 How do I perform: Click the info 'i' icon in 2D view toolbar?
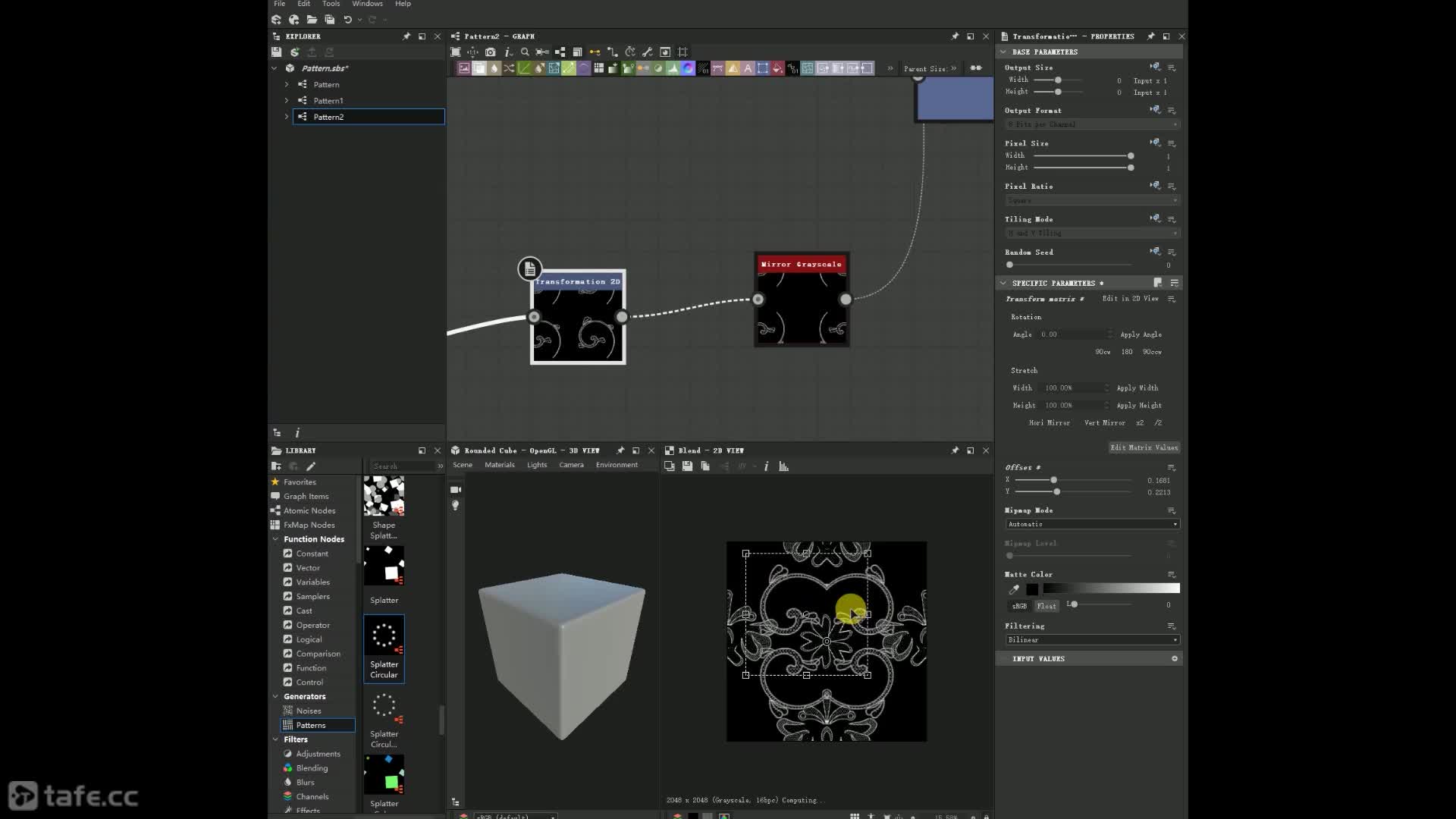(x=766, y=466)
